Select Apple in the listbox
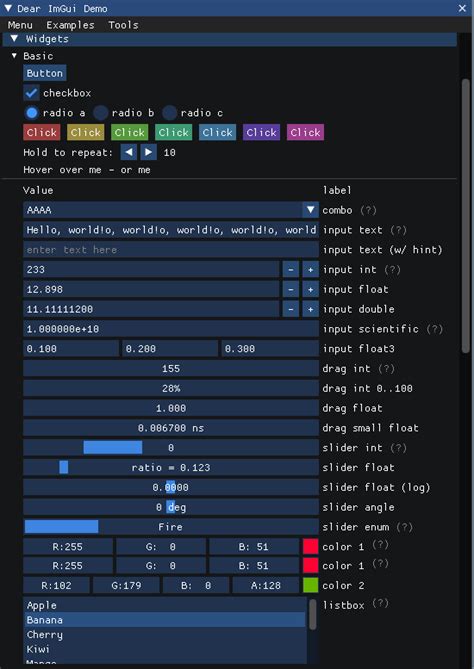 click(x=166, y=605)
